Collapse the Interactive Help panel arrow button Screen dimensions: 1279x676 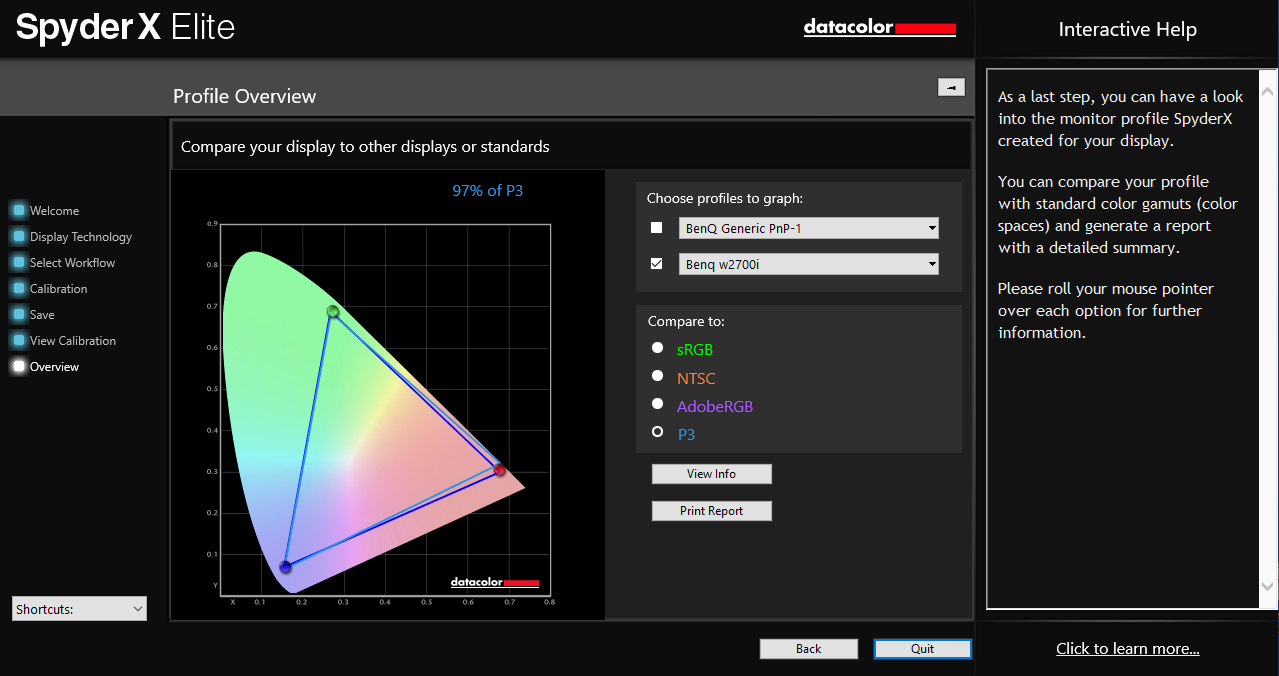(x=950, y=87)
